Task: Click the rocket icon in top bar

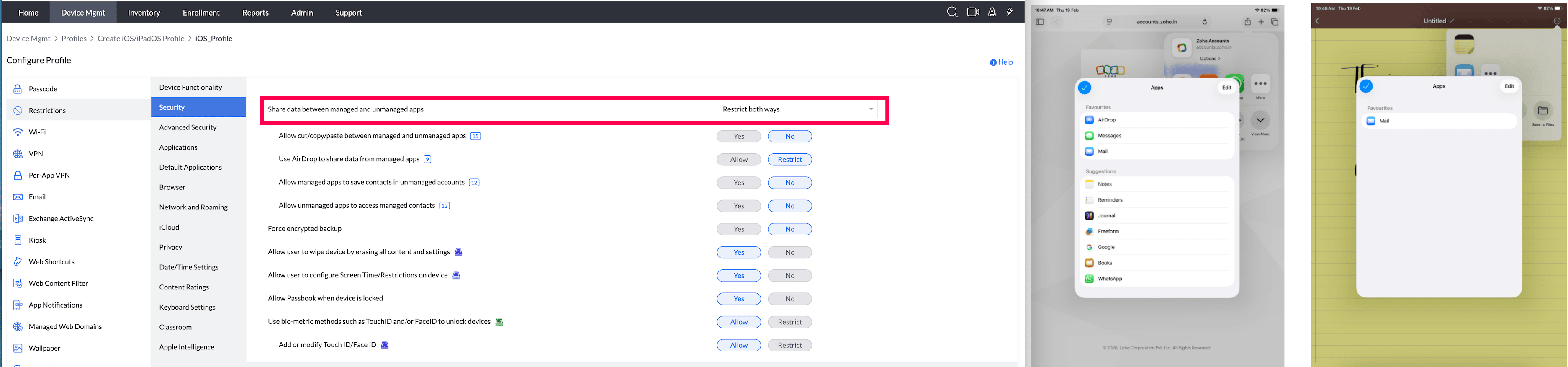Action: 992,12
